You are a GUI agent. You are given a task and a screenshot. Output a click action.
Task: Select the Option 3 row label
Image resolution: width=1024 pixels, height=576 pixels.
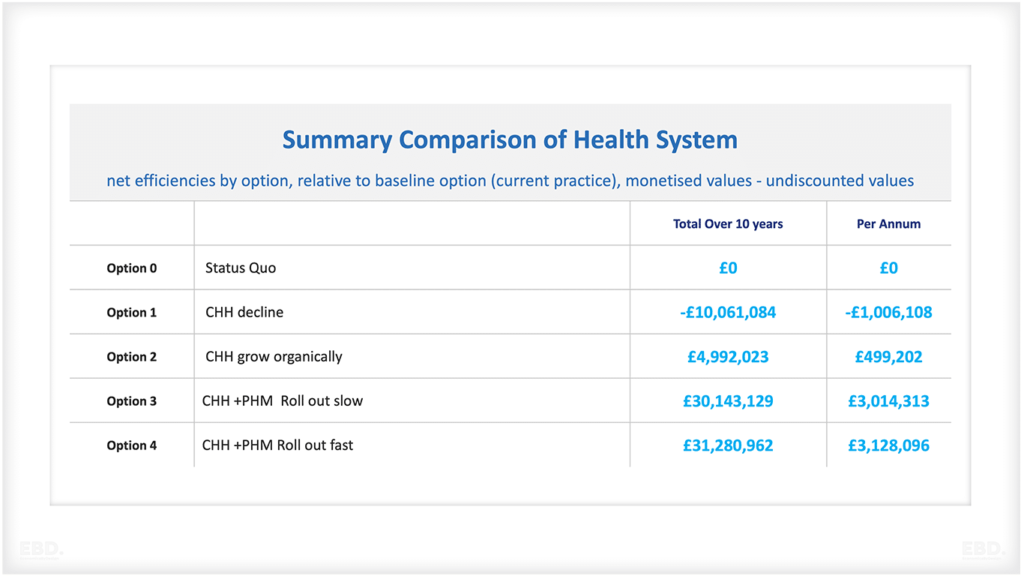[x=132, y=401]
